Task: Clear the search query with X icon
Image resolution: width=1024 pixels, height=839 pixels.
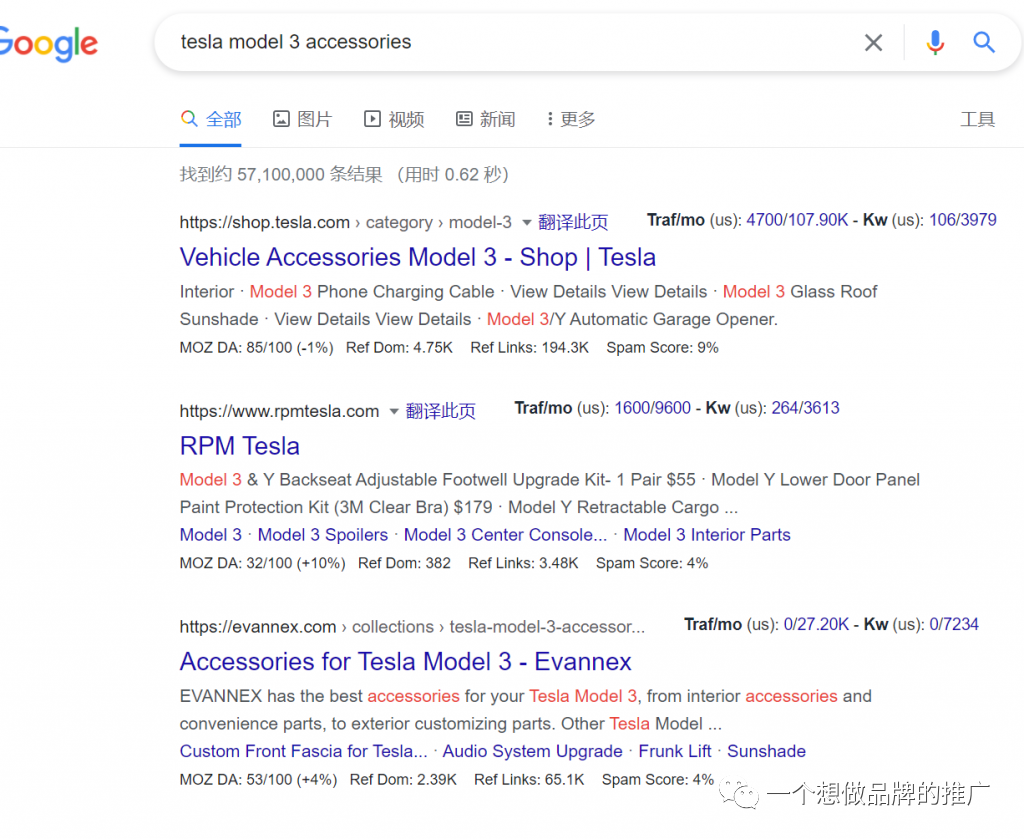Action: coord(873,42)
